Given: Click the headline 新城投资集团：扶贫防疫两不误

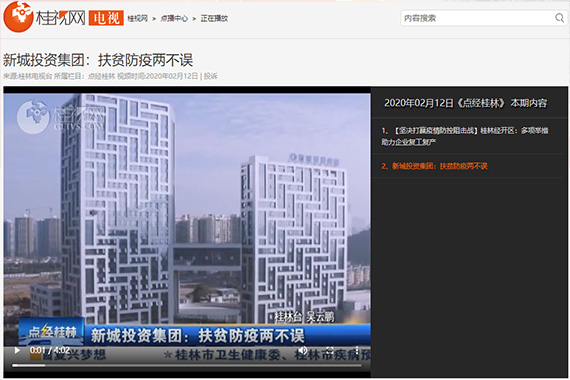Looking at the screenshot, I should tap(98, 60).
